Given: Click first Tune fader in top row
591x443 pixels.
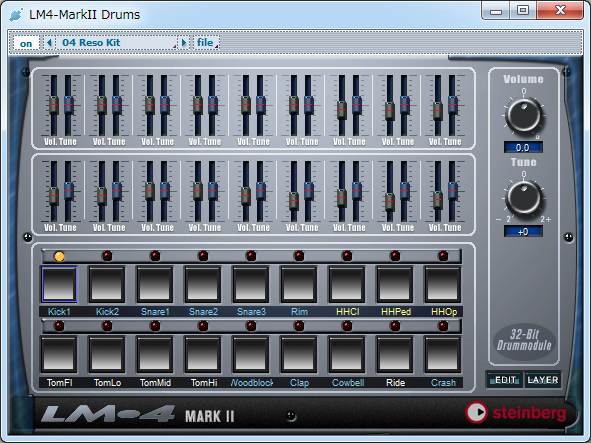Looking at the screenshot, I should point(68,105).
